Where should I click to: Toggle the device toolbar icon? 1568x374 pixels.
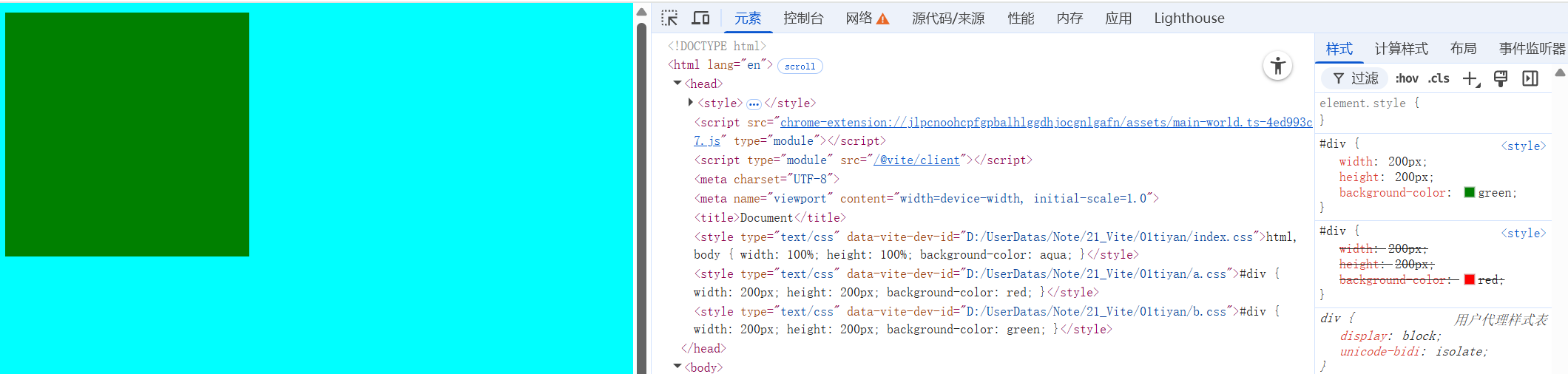click(x=700, y=18)
